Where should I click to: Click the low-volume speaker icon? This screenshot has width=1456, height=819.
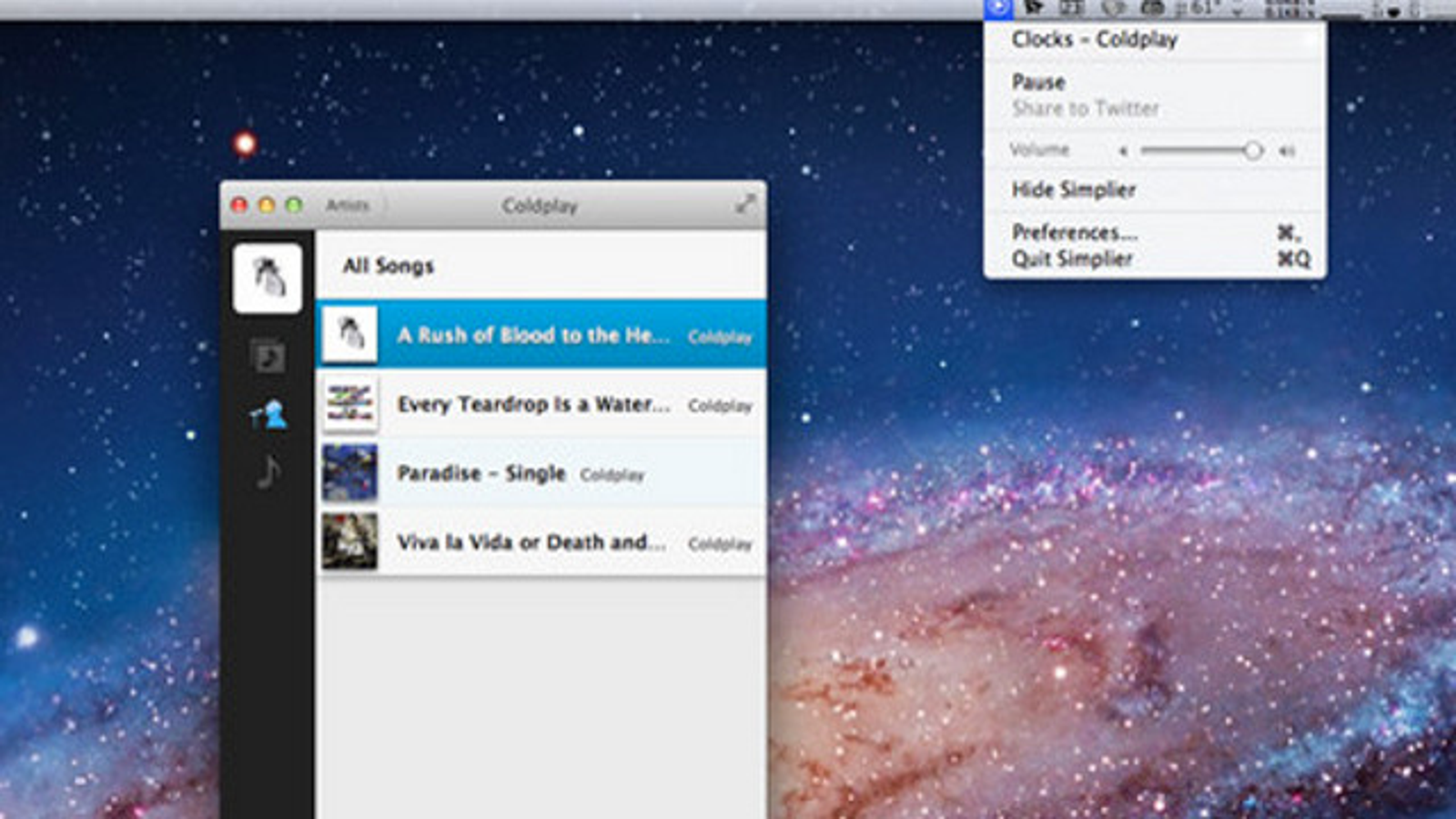[x=1123, y=151]
